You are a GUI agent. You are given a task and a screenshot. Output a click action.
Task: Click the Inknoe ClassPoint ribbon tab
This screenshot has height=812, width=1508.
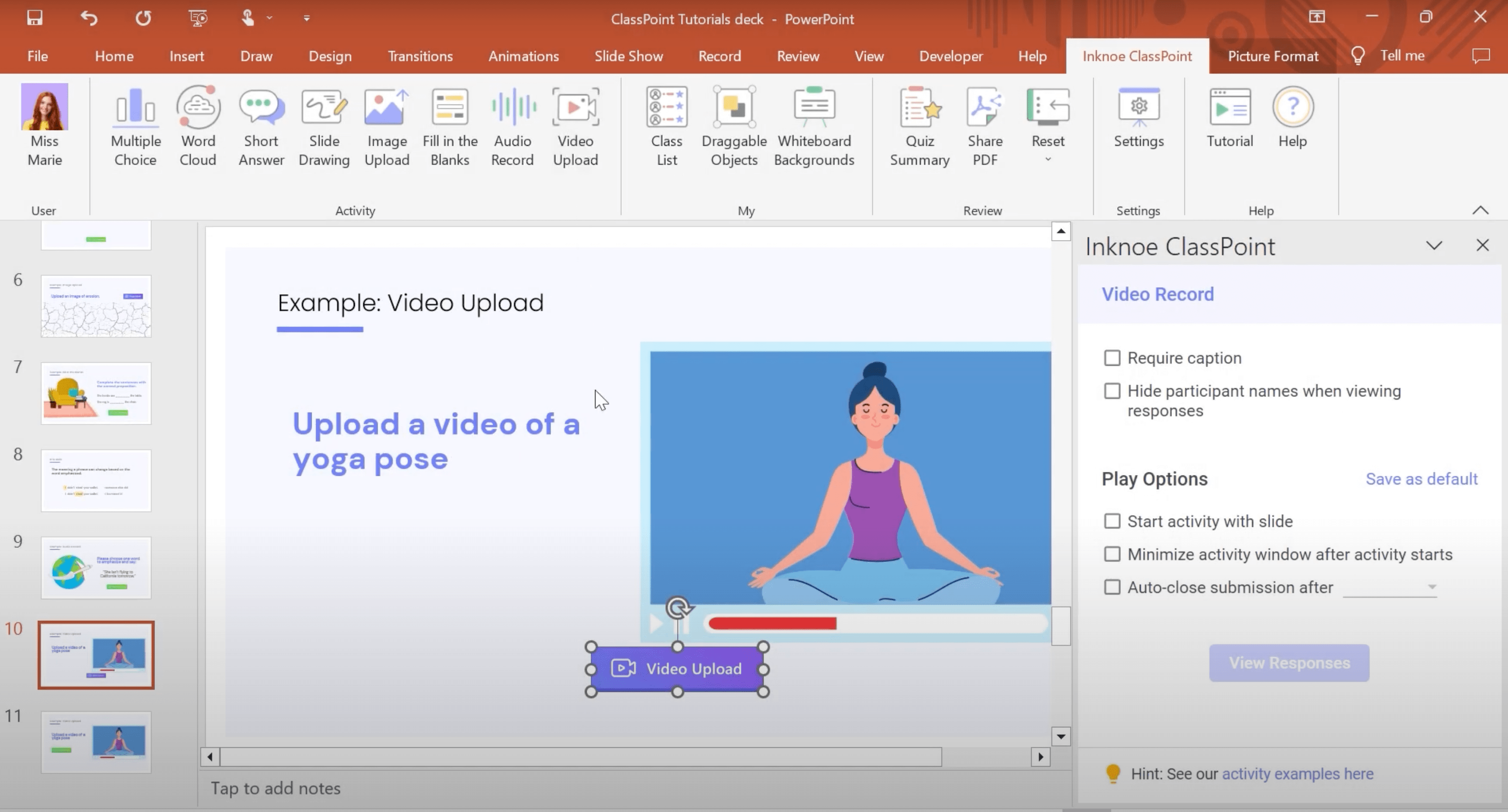tap(1137, 55)
